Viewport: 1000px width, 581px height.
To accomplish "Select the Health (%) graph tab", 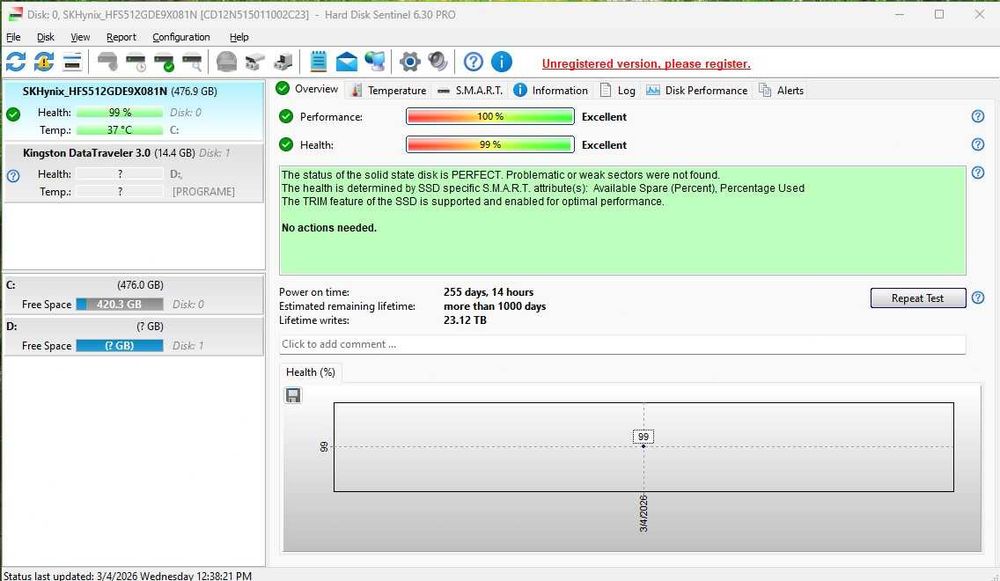I will pyautogui.click(x=311, y=372).
